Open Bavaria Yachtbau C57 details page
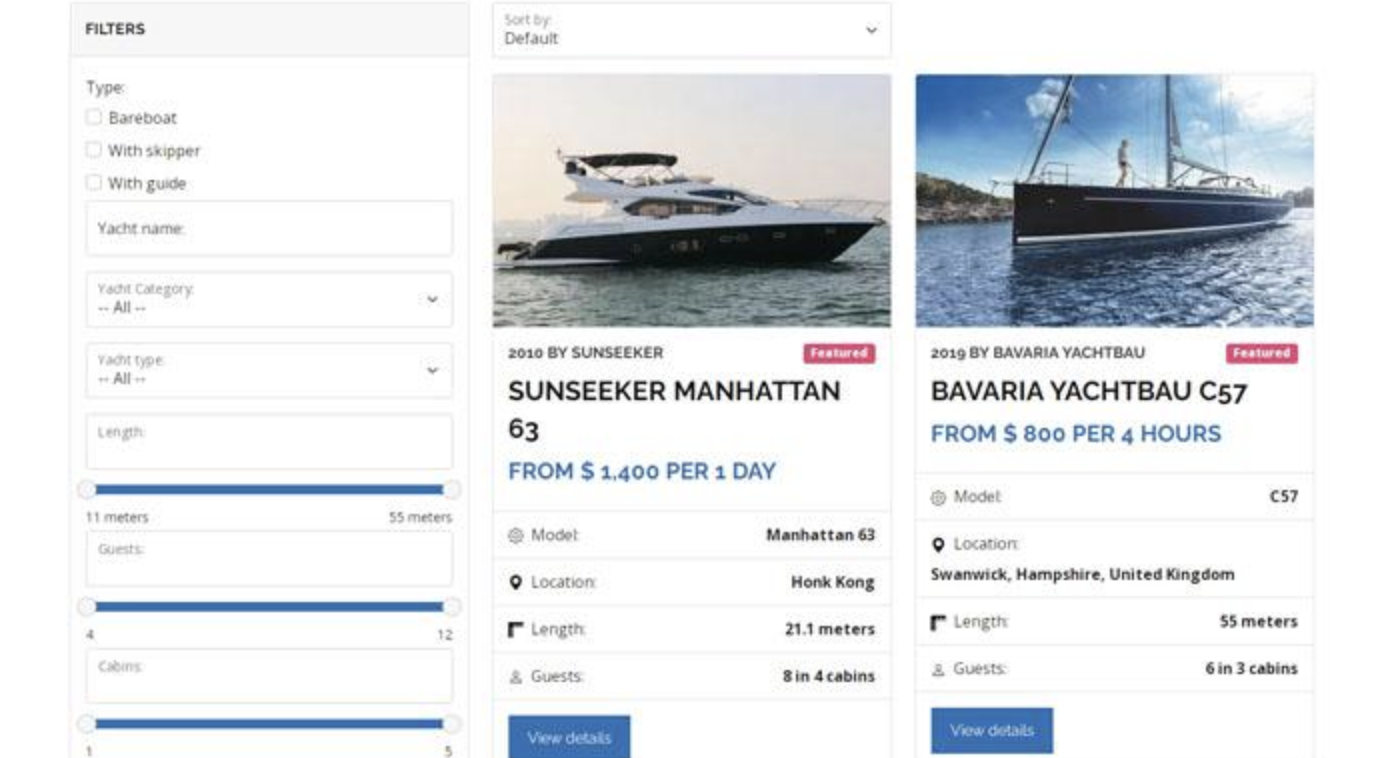 coord(991,730)
